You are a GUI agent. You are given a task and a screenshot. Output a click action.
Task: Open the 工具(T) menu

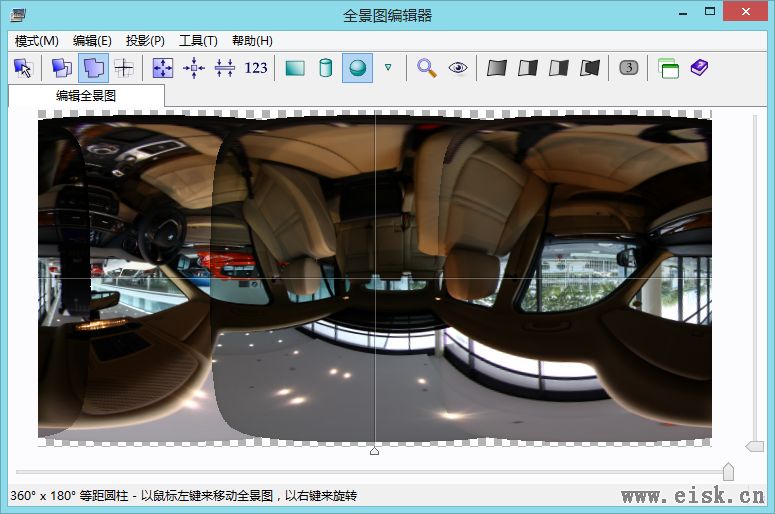pos(198,41)
